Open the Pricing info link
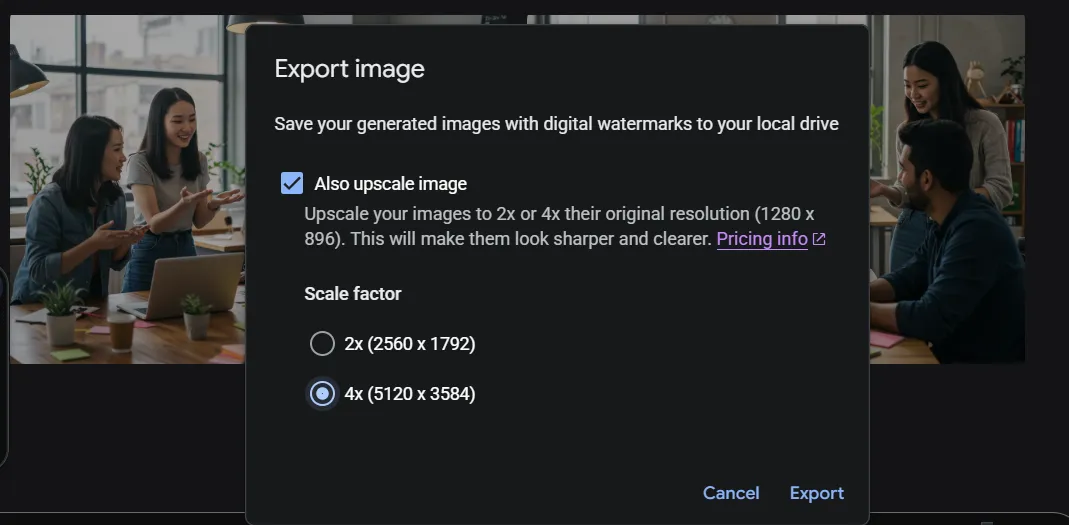 (761, 239)
